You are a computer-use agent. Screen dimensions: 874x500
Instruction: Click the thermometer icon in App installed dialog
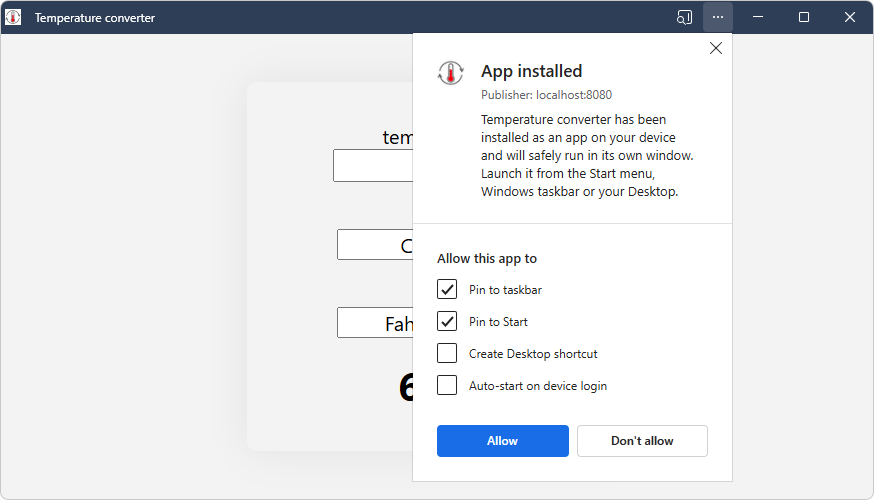450,73
